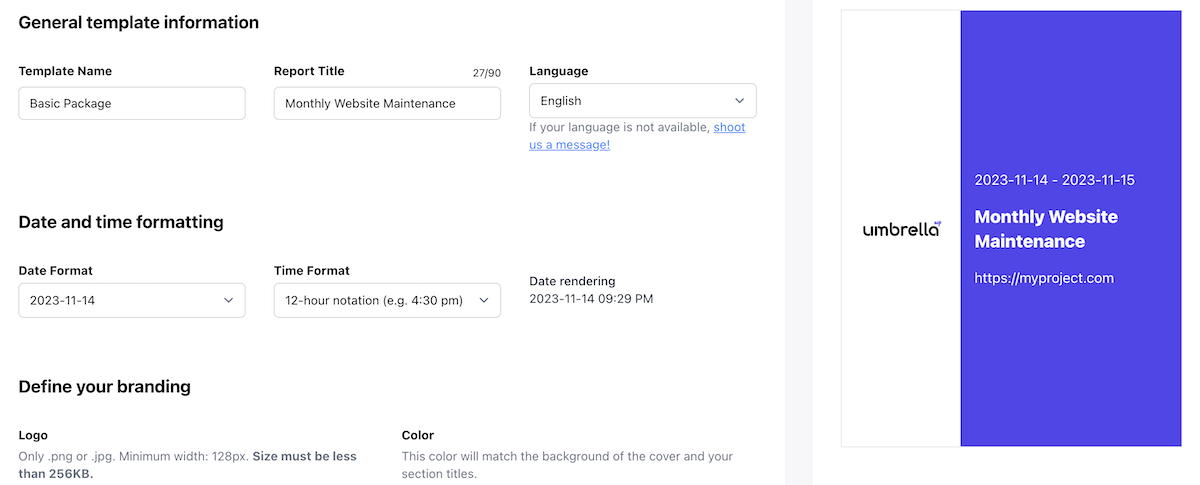Expand the Date Format dropdown
This screenshot has height=485, width=1200.
(132, 300)
